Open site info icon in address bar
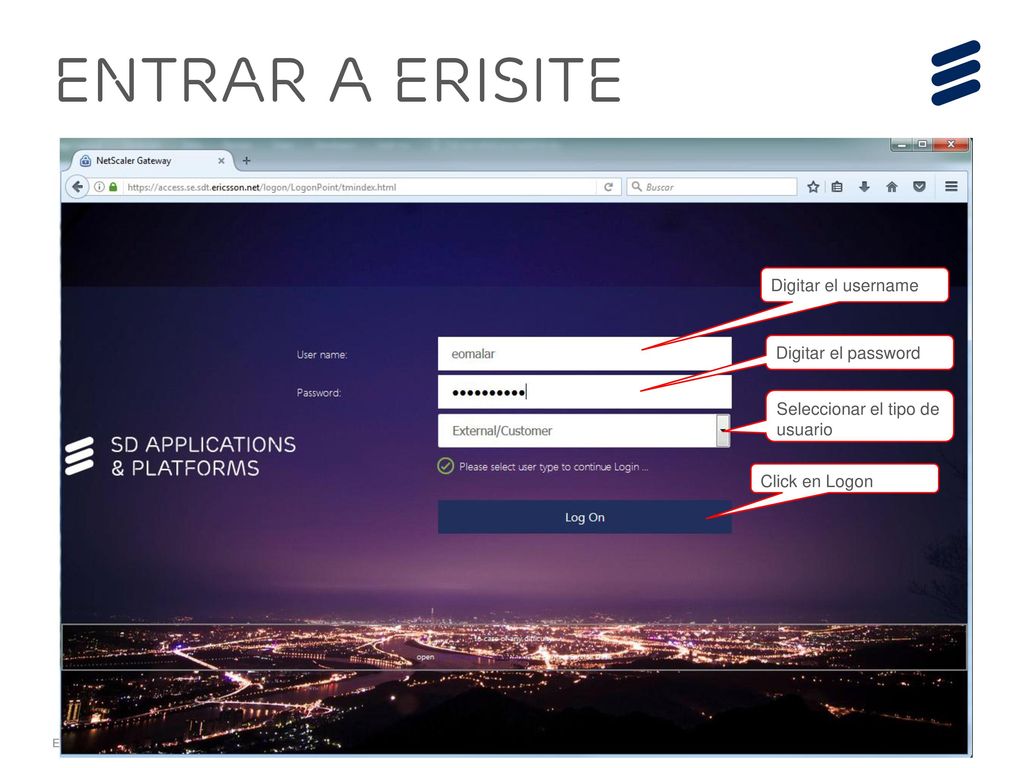The height and width of the screenshot is (768, 1024). point(99,187)
